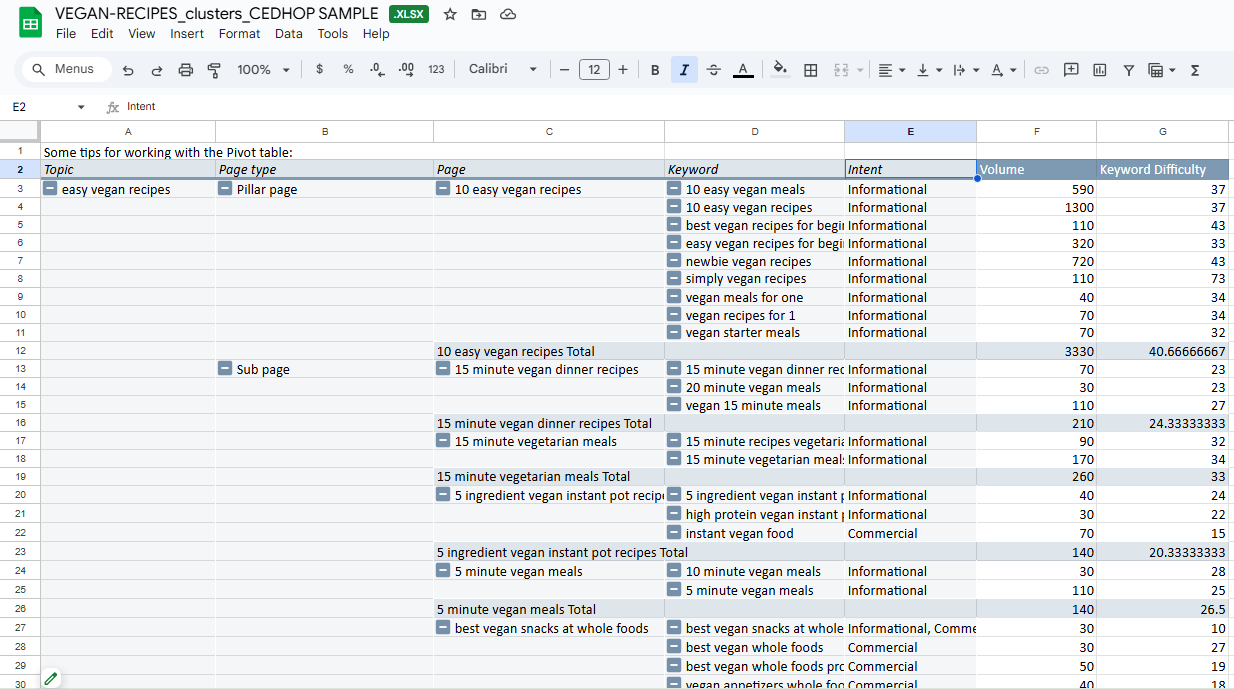Collapse the Pillar page group
Image resolution: width=1234 pixels, height=689 pixels.
[x=226, y=189]
